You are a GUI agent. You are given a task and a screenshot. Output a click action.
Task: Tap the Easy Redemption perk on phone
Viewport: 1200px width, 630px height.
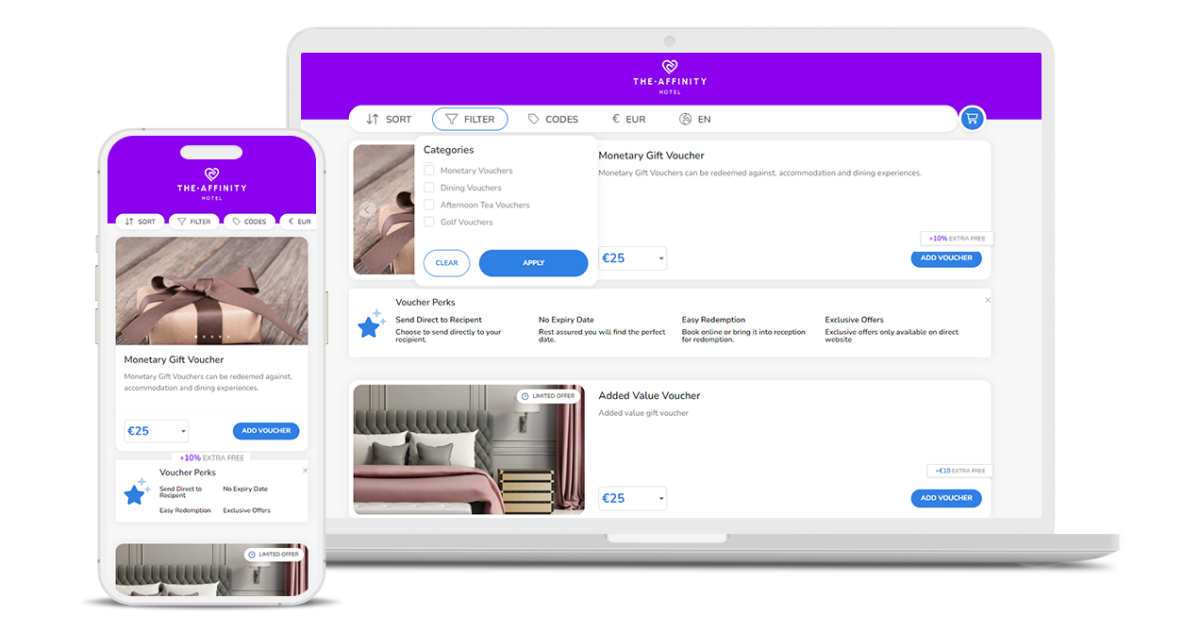(185, 511)
